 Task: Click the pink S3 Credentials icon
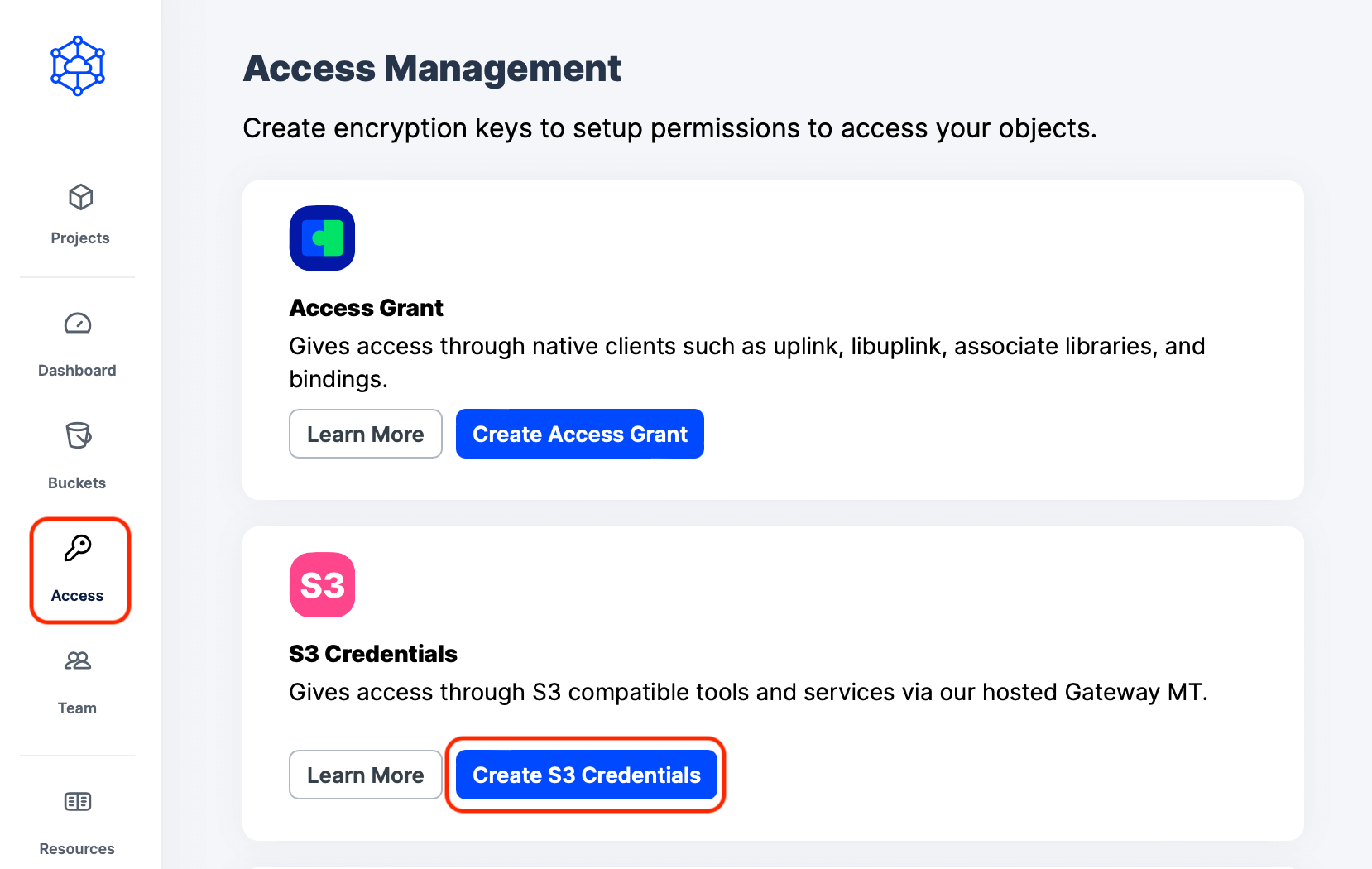click(322, 584)
